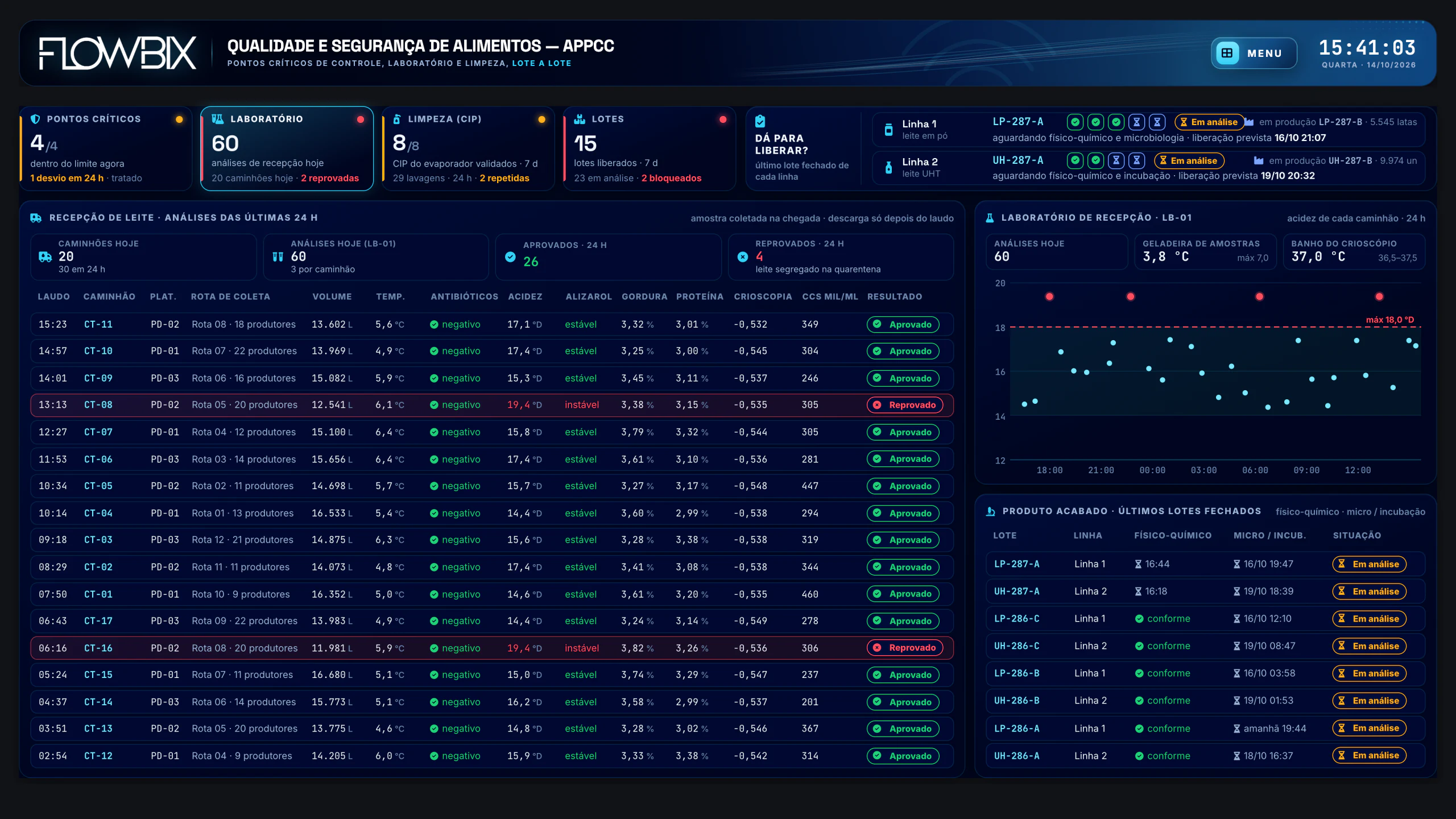Click the flask icon in Laboratório de Recepção header
The image size is (1456, 819).
(990, 218)
